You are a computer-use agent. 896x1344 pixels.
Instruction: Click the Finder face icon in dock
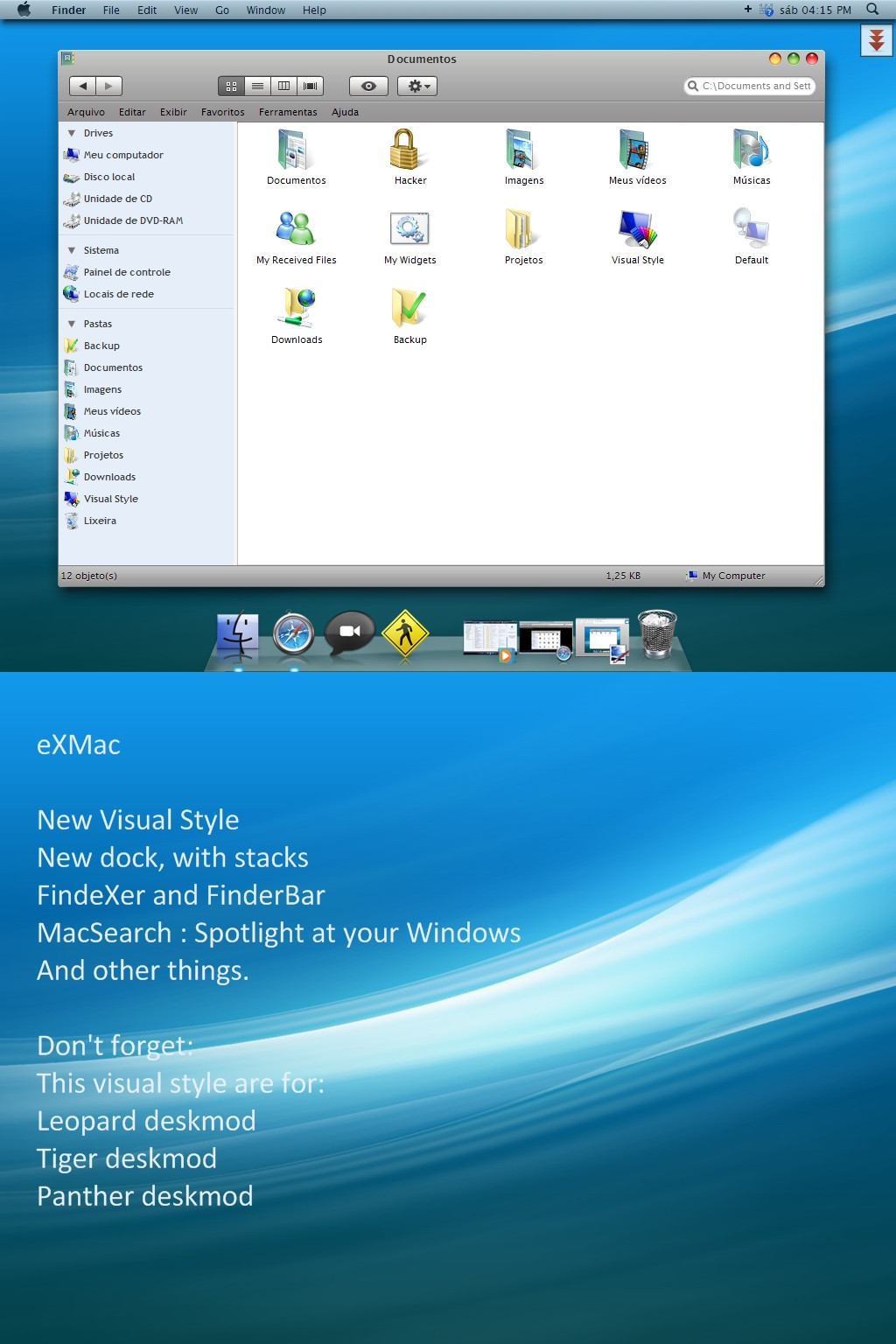pyautogui.click(x=238, y=634)
